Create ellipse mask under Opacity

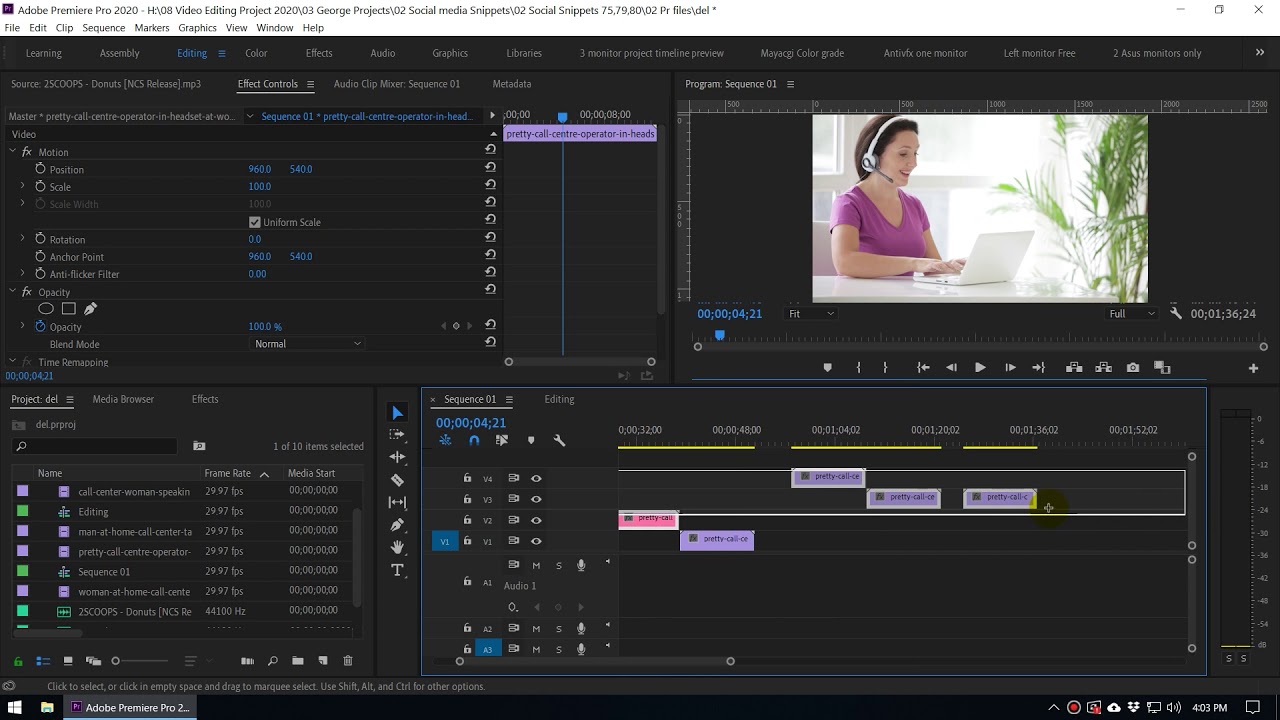(46, 309)
